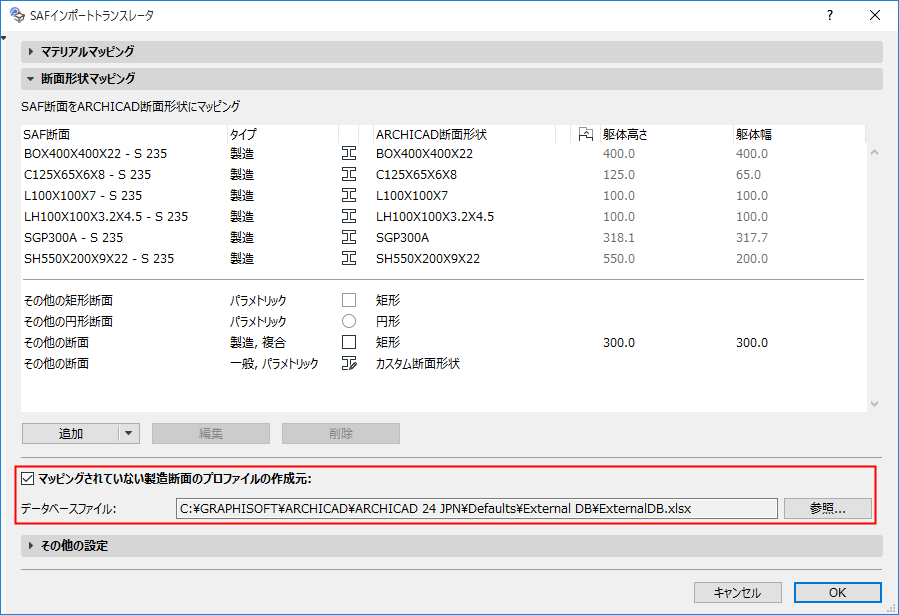Click the 125.0 height value
The image size is (899, 615).
coord(619,174)
